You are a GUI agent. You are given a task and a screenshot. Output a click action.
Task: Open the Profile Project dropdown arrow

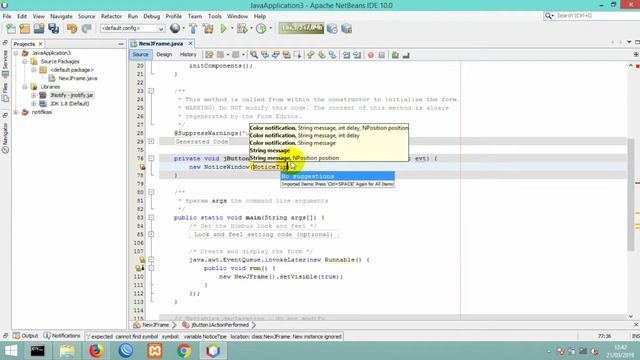click(x=270, y=29)
